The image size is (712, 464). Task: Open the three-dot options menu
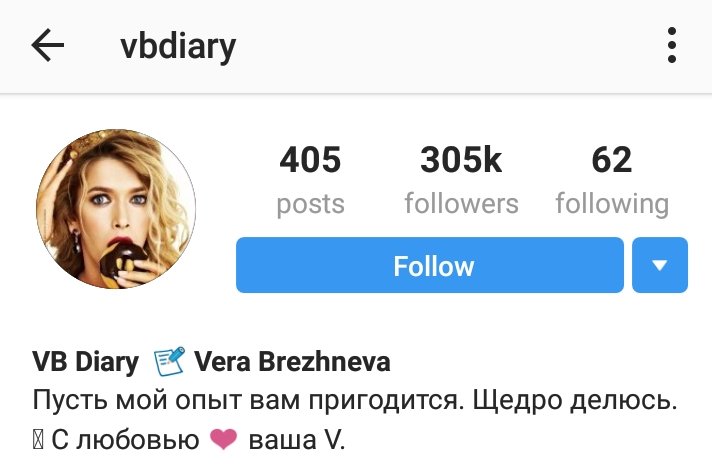(672, 45)
